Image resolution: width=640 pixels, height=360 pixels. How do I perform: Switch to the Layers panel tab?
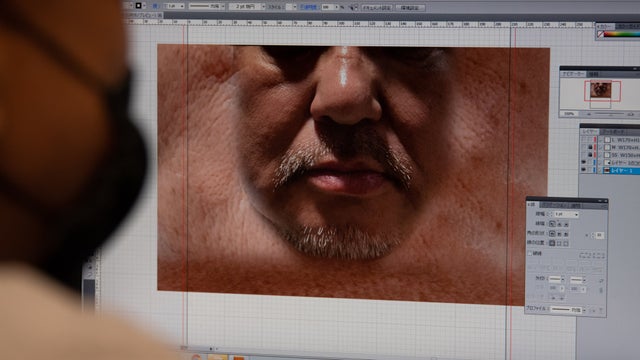[x=590, y=131]
